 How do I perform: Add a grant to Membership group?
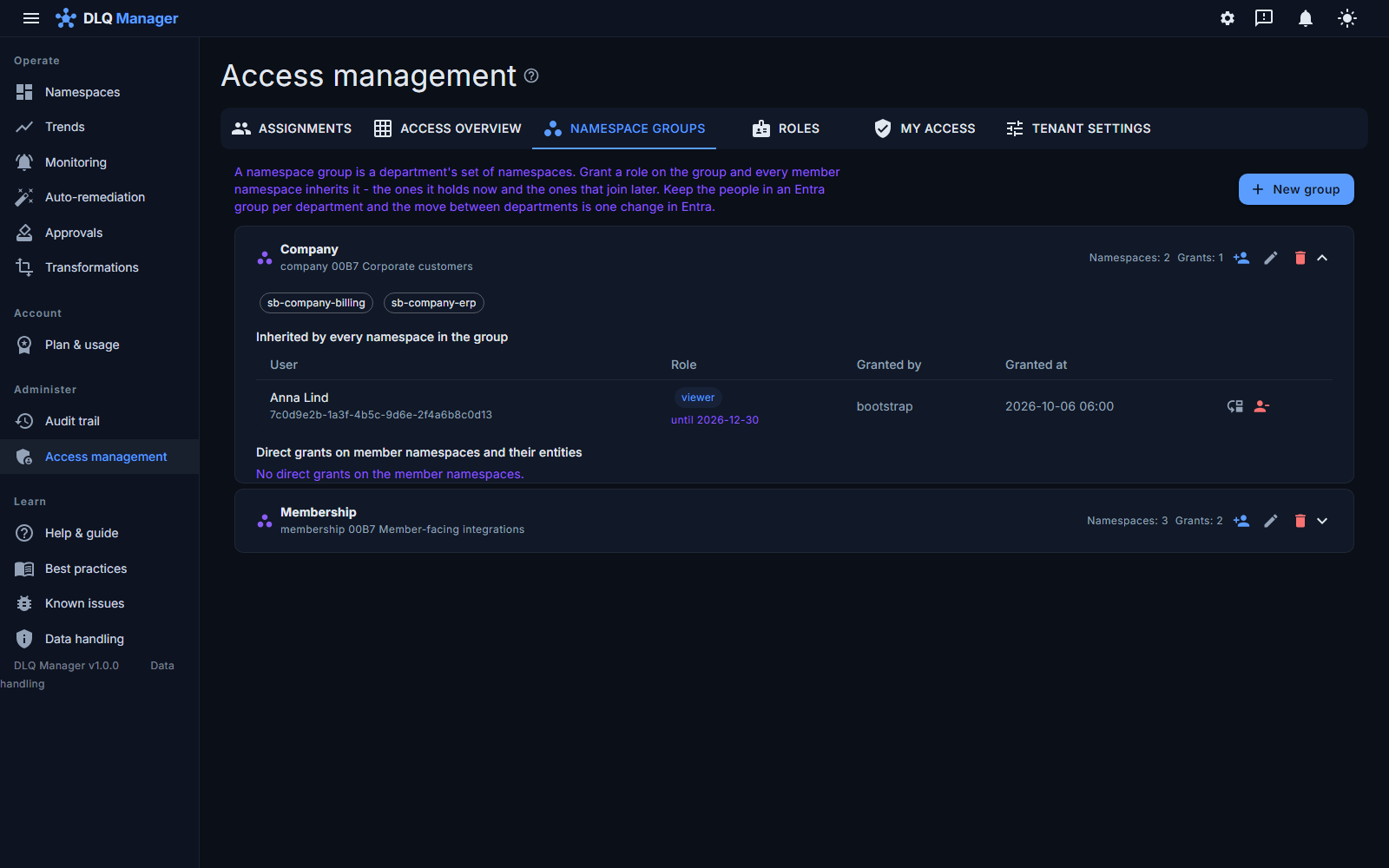pos(1241,521)
